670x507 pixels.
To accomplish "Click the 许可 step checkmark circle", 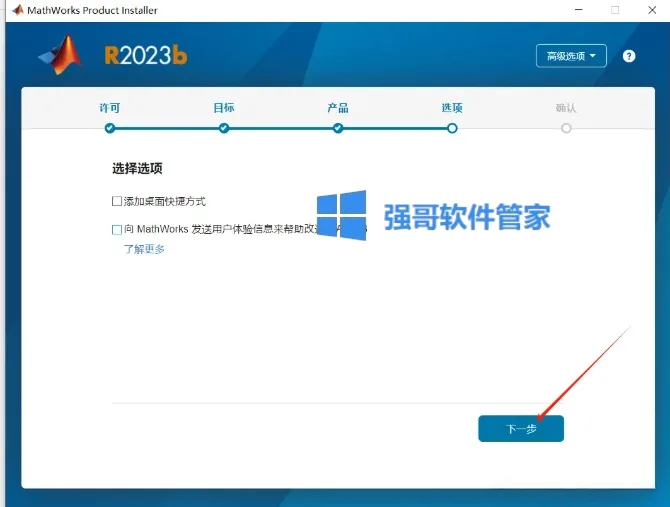I will tap(110, 128).
